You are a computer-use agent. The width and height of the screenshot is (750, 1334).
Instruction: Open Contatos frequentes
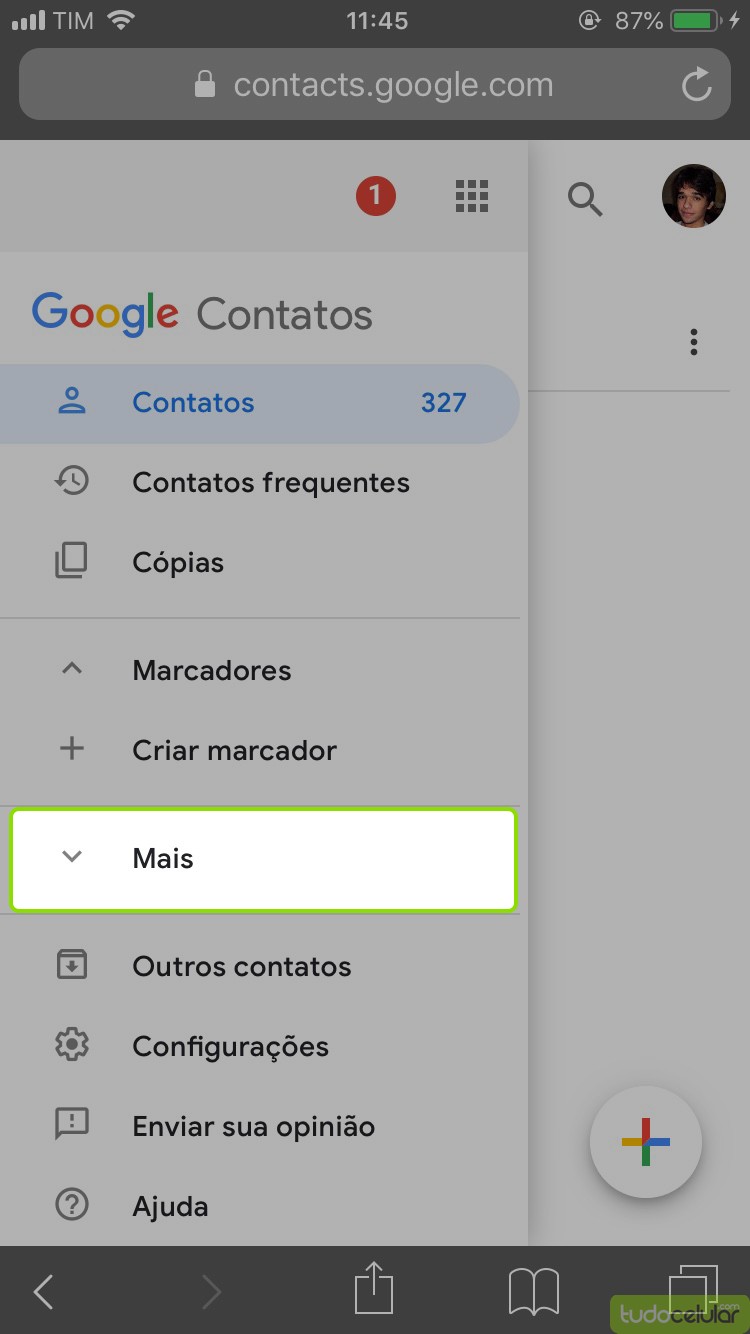click(x=270, y=483)
